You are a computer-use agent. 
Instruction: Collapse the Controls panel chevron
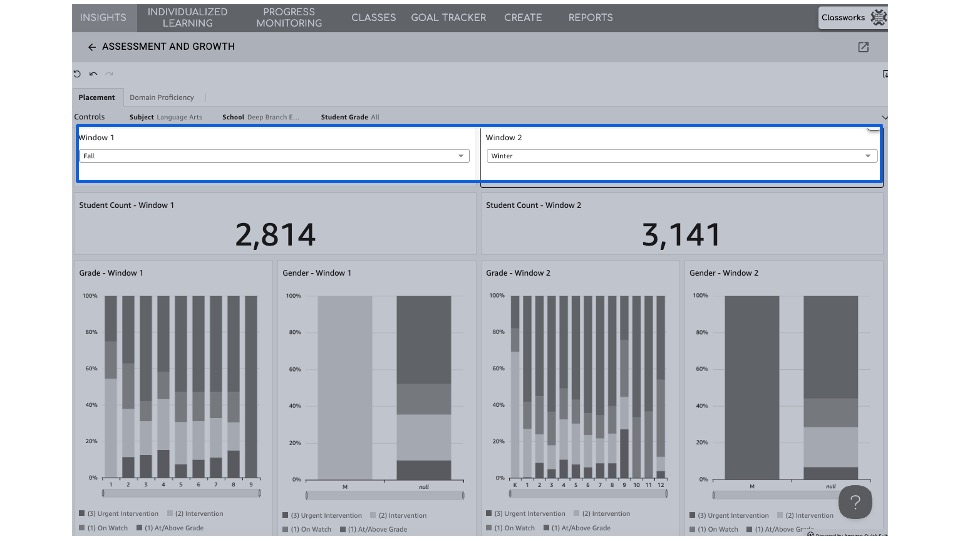[884, 118]
